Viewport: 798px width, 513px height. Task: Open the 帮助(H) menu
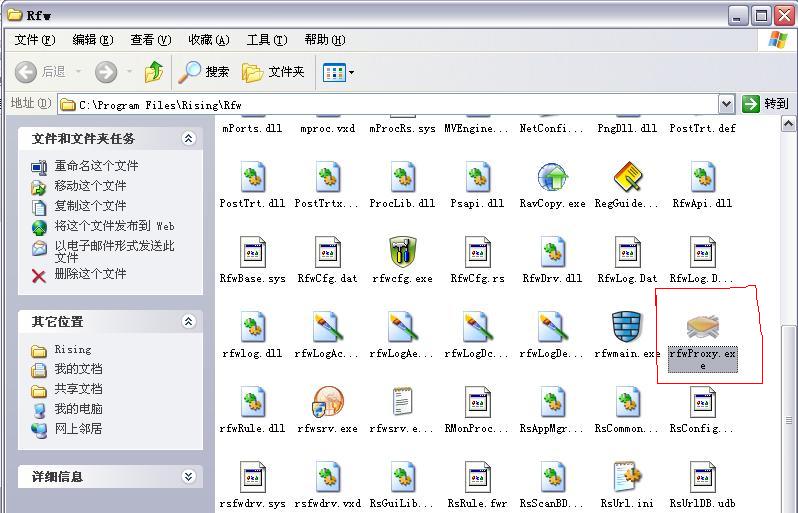pos(325,40)
